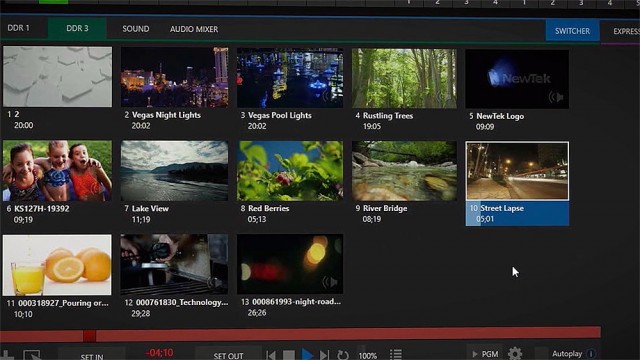The width and height of the screenshot is (640, 360).
Task: Click the Play button in transport controls
Action: 307,354
